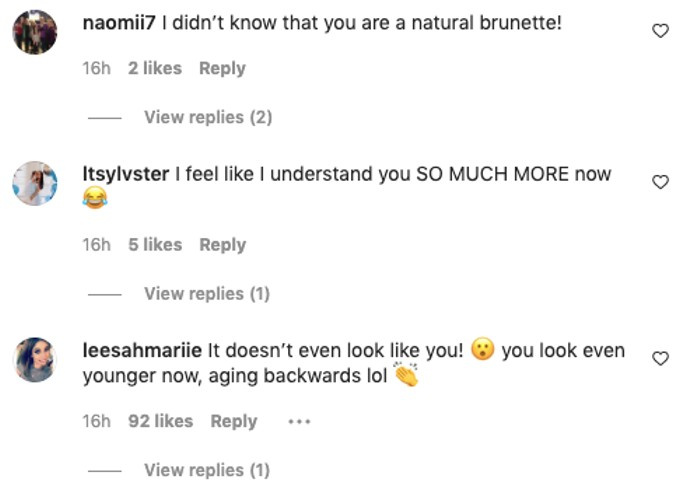Reply to leesahmariie's aging backwards comment
This screenshot has height=500, width=680.
[x=234, y=422]
